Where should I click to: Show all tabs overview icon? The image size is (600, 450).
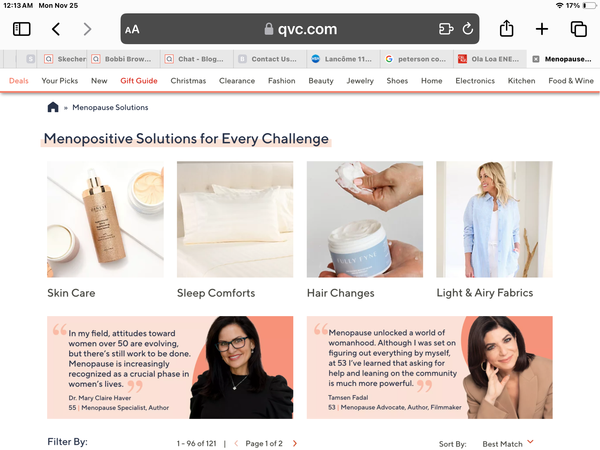point(578,29)
